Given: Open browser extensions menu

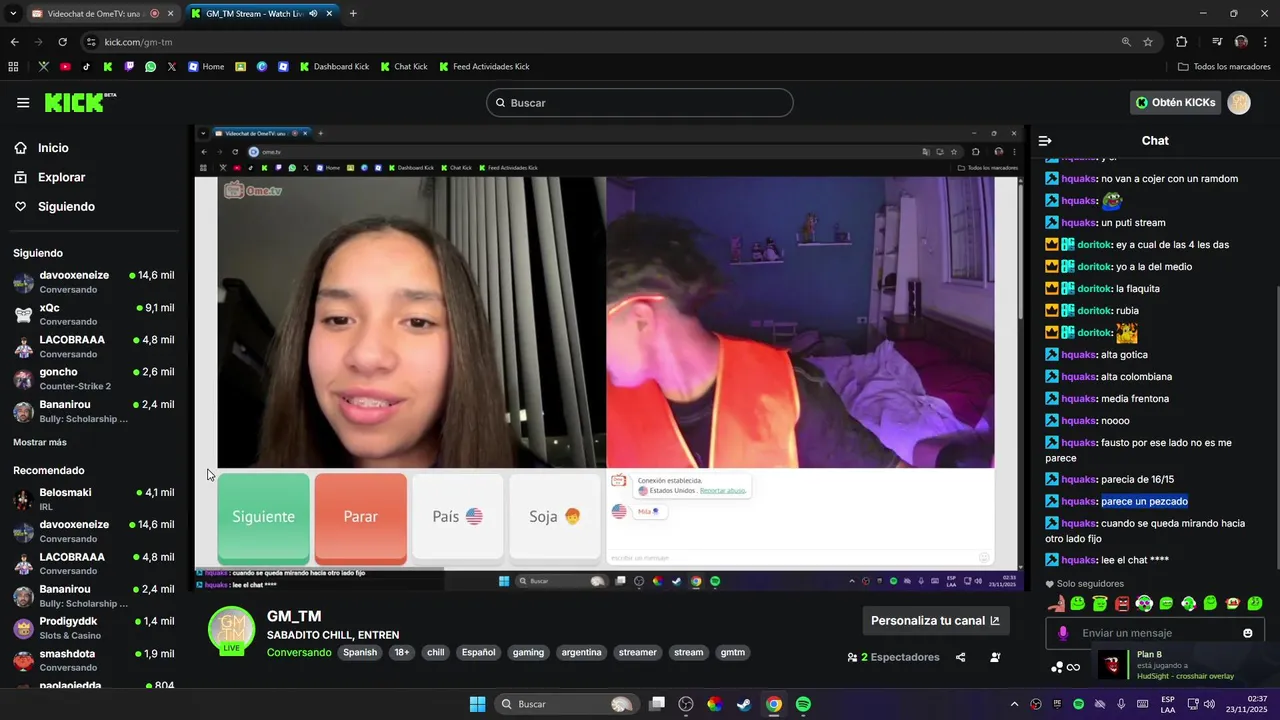Looking at the screenshot, I should coord(1182,42).
